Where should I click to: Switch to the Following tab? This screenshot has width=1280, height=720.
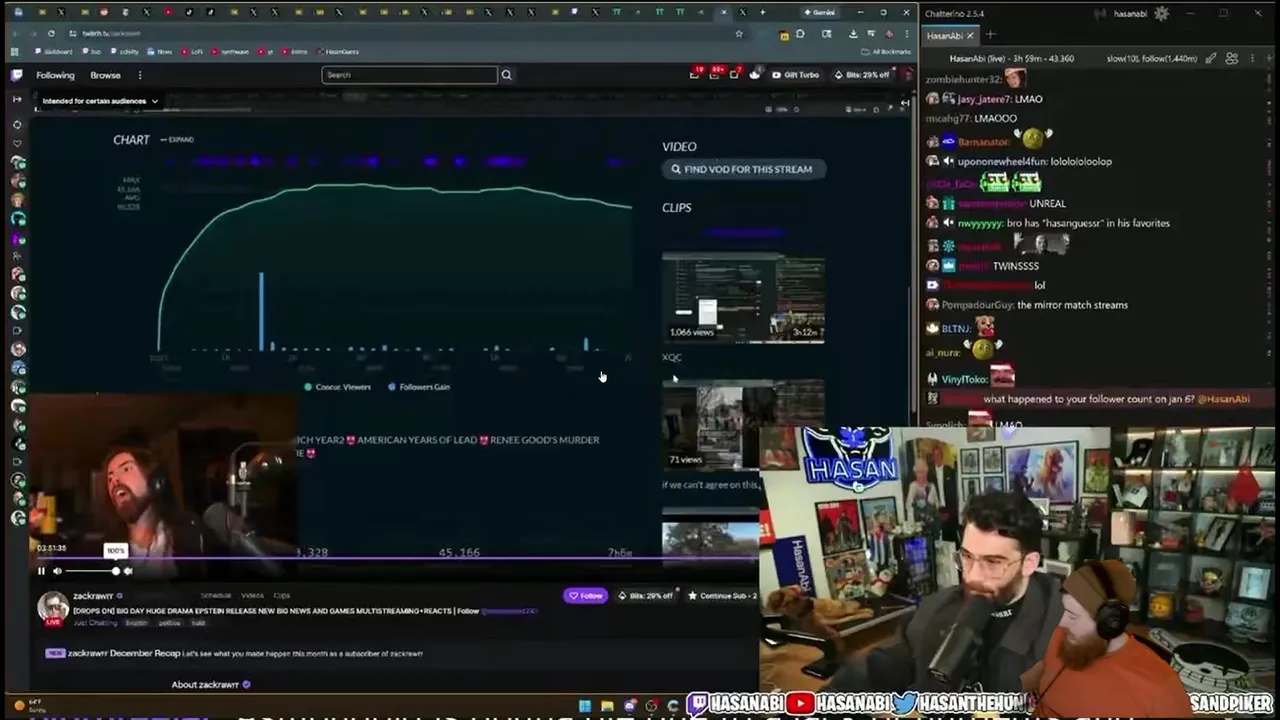pos(55,75)
